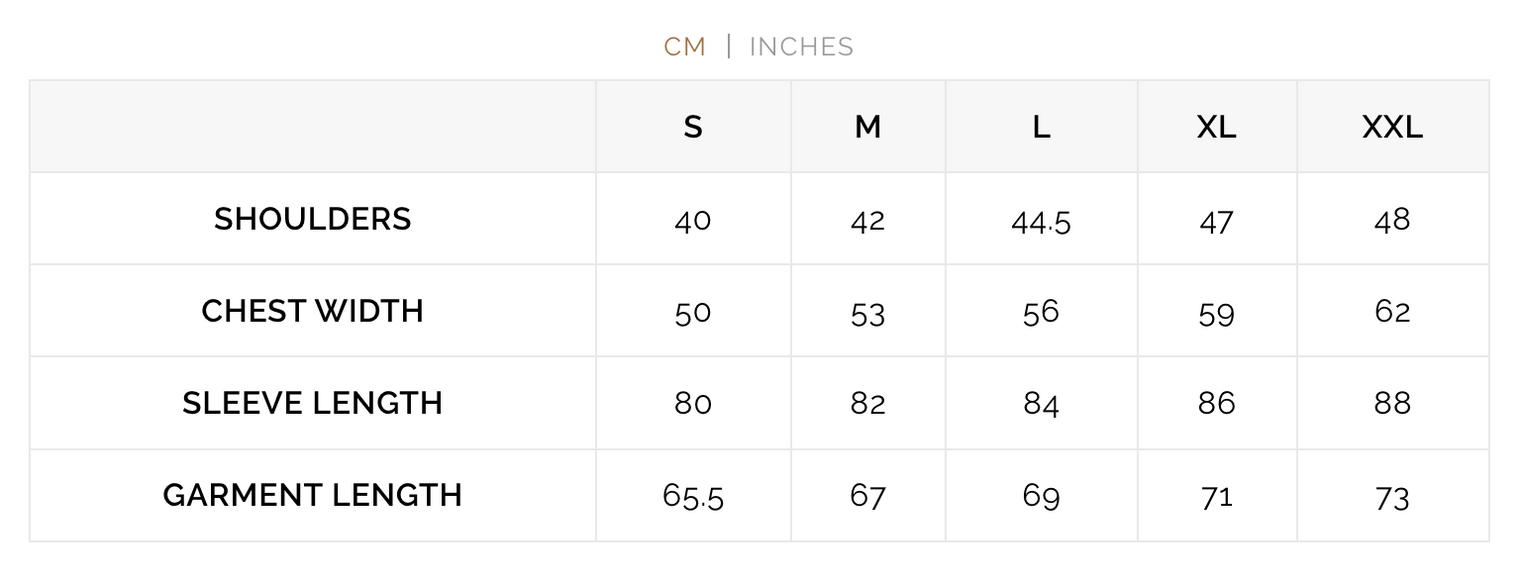This screenshot has width=1520, height=585.
Task: Select the XXL size column header
Action: point(1392,127)
